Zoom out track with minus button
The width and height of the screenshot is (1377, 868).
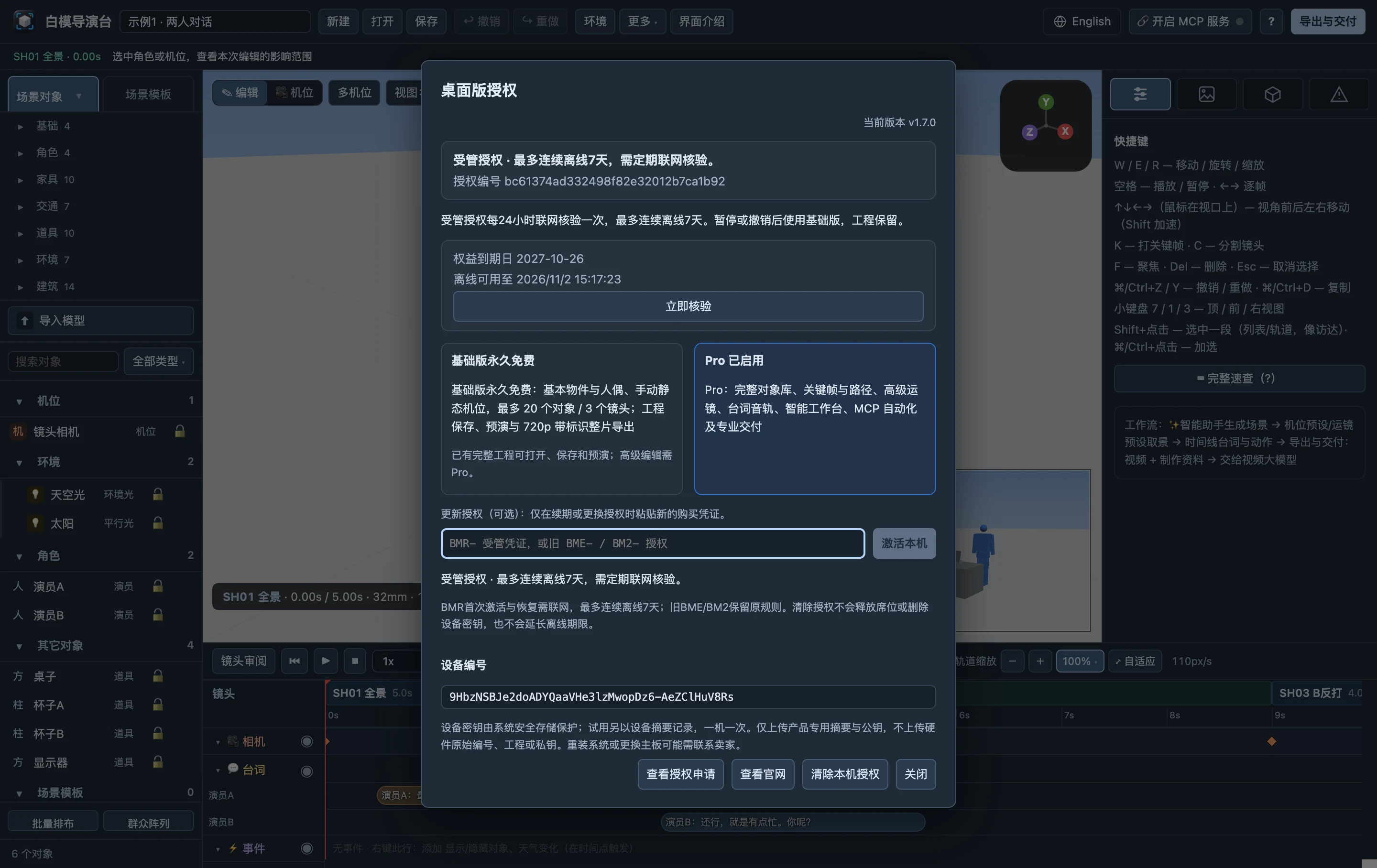[1013, 661]
